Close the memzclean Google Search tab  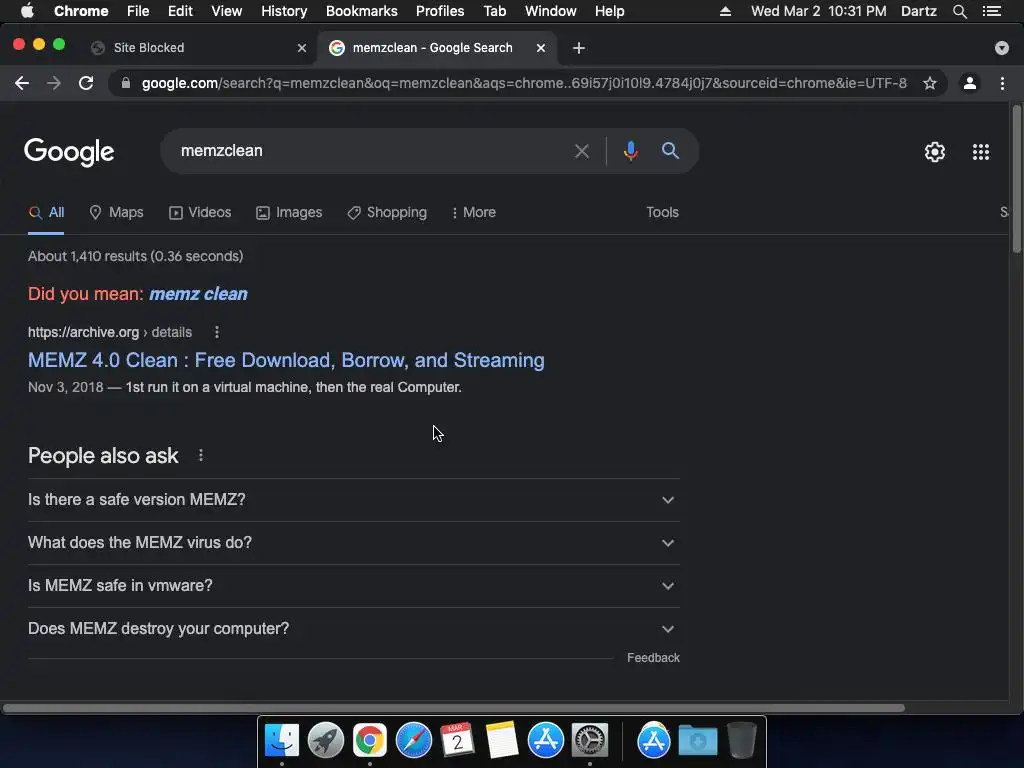coord(541,48)
